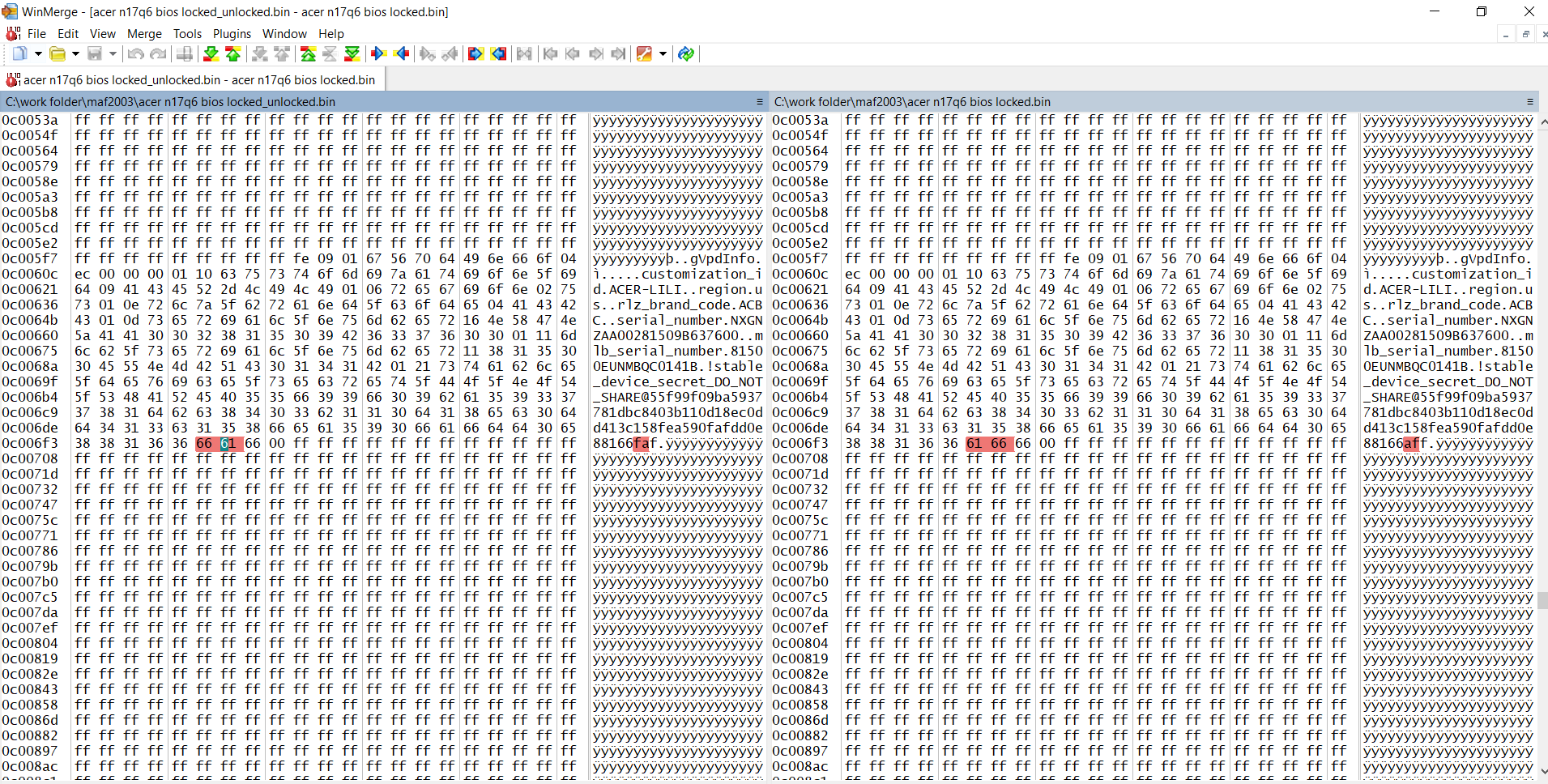Click offset 0c006f3 in left pane
This screenshot has height=784, width=1548.
click(30, 444)
